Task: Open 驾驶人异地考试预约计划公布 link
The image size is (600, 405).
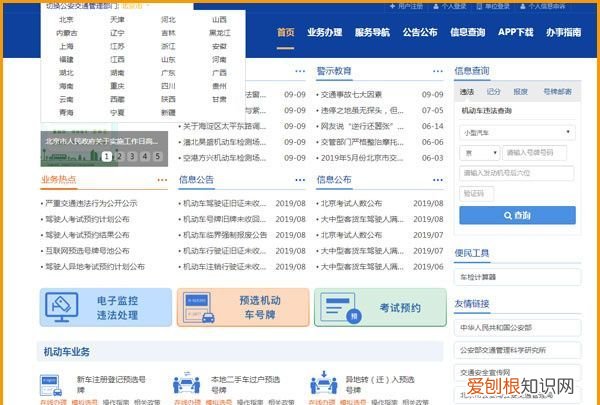Action: pyautogui.click(x=95, y=267)
